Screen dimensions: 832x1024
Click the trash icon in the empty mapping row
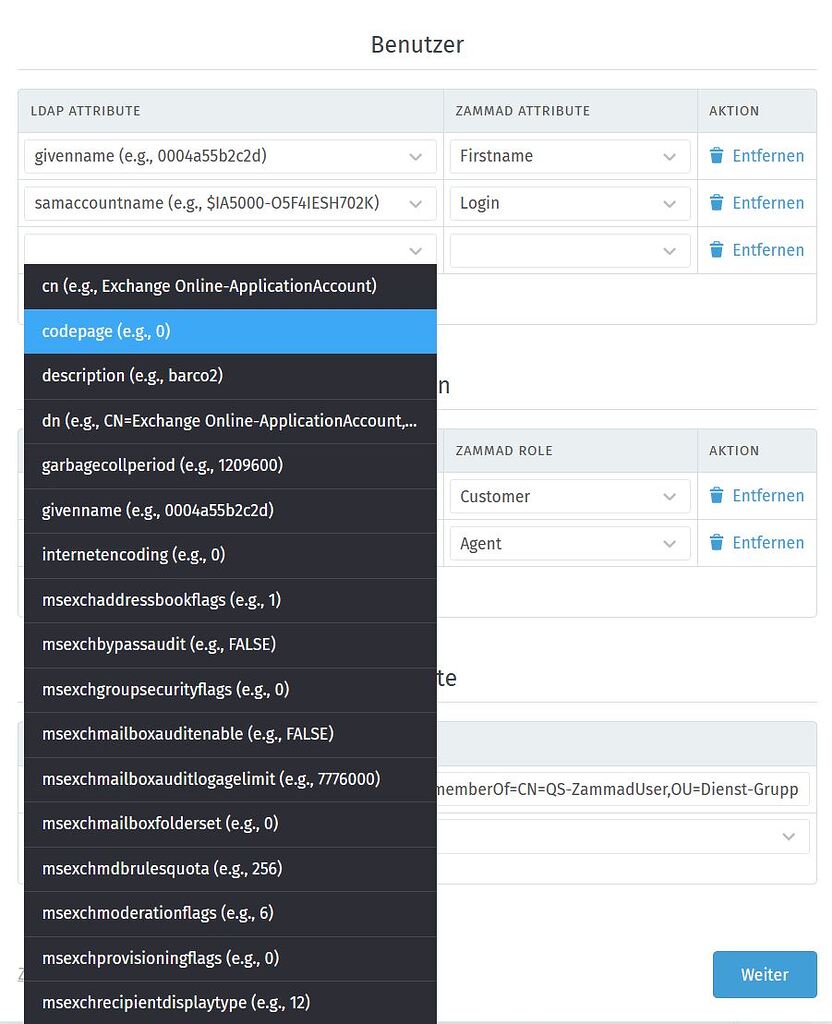tap(717, 250)
